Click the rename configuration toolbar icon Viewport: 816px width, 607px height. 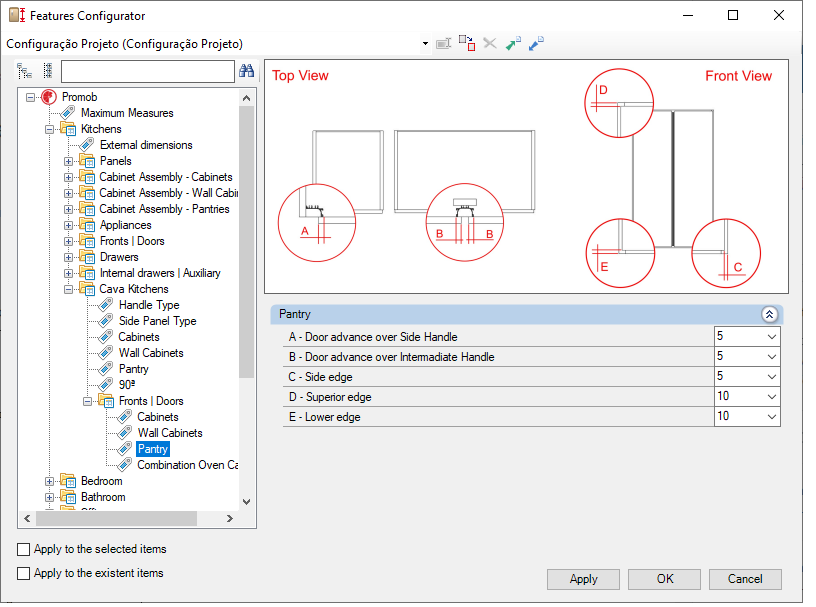tap(443, 44)
